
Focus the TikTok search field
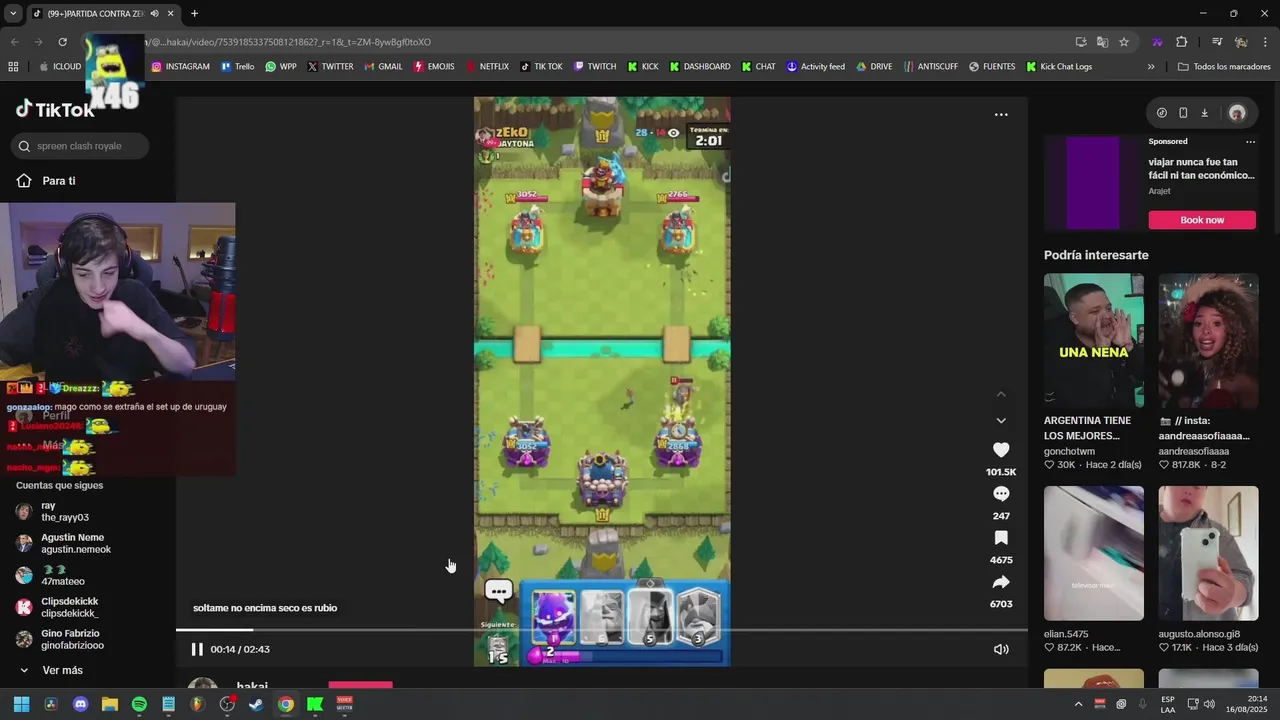[81, 146]
